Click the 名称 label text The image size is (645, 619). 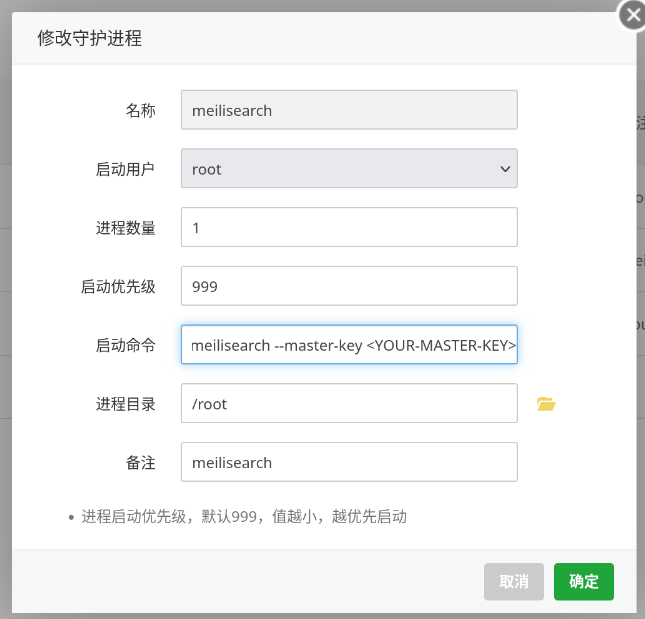coord(140,110)
